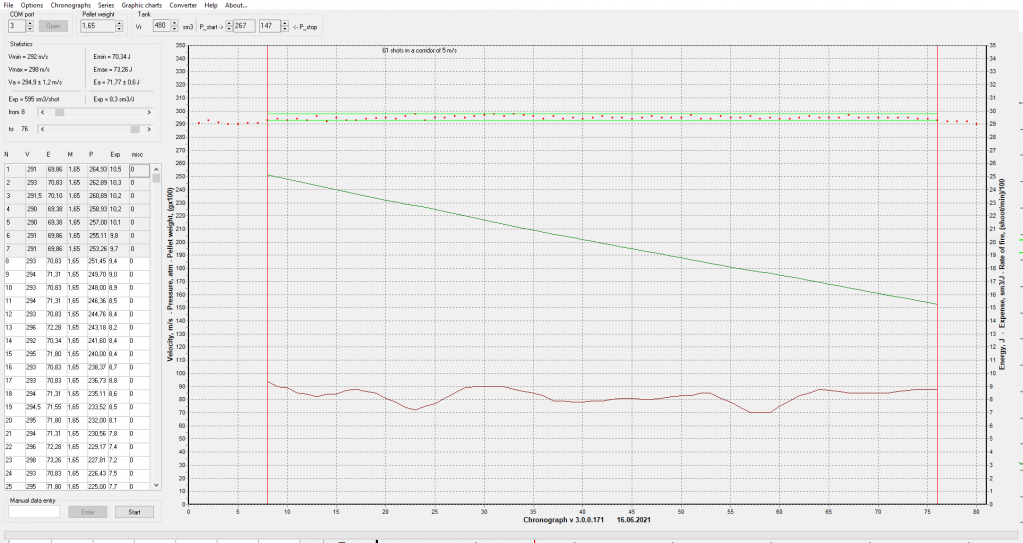The height and width of the screenshot is (543, 1023).
Task: Open the File menu
Action: coord(8,5)
